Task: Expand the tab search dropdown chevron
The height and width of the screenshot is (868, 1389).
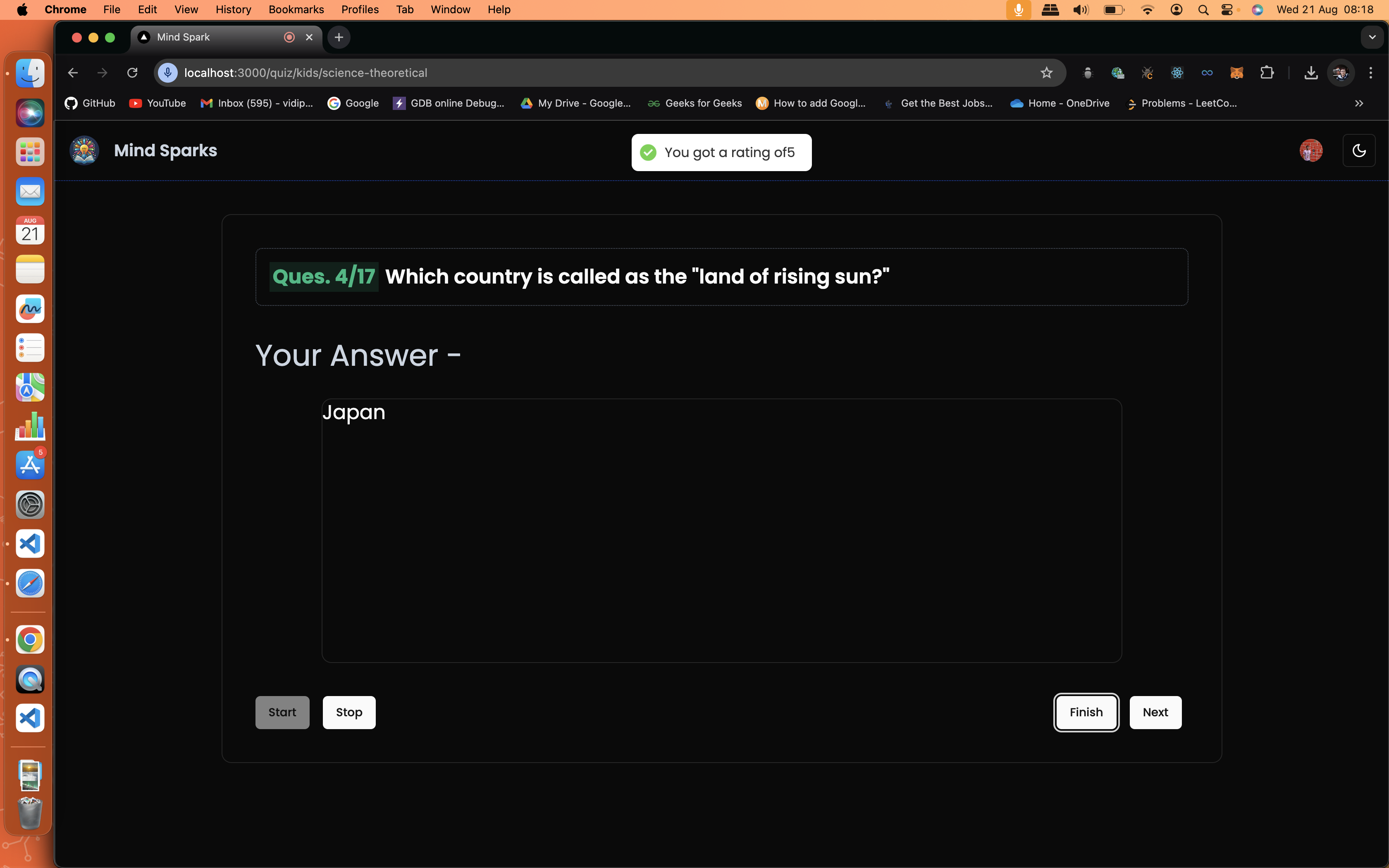Action: click(x=1372, y=37)
